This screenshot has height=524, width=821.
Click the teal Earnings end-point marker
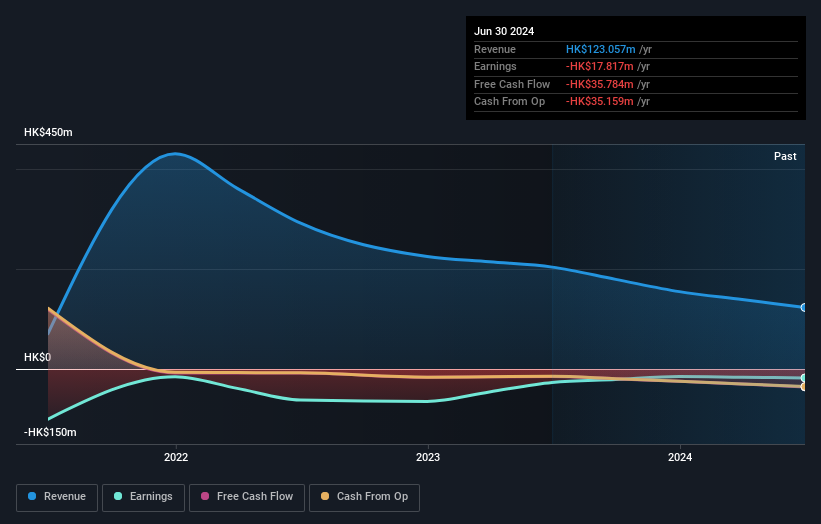804,378
